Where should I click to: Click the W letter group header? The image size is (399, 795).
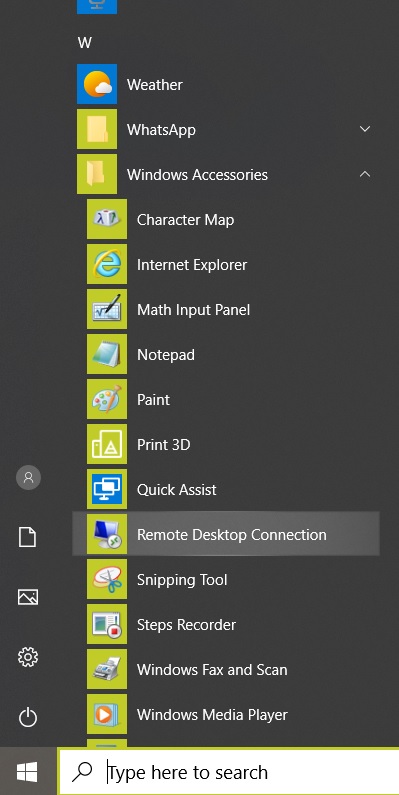pyautogui.click(x=85, y=43)
